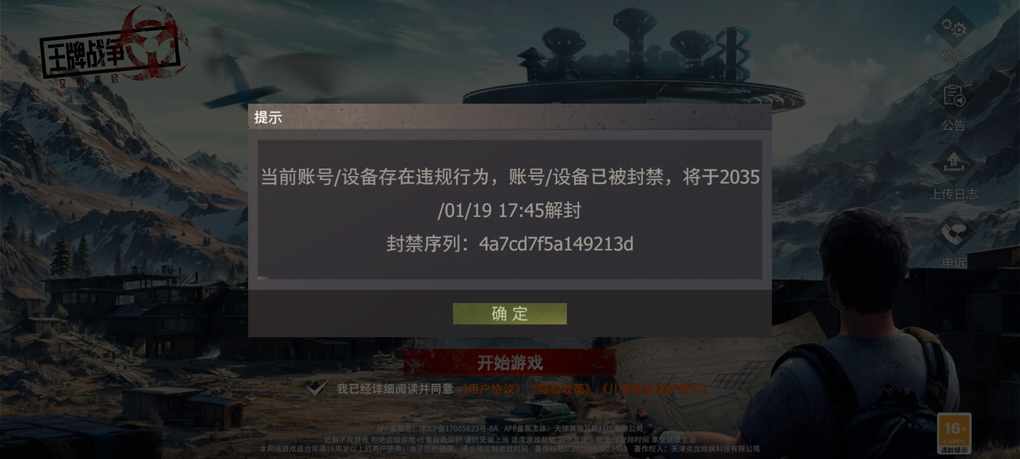Click the ban message mentioning 2035 unban date
Viewport: 1020px width, 459px height.
coord(509,194)
